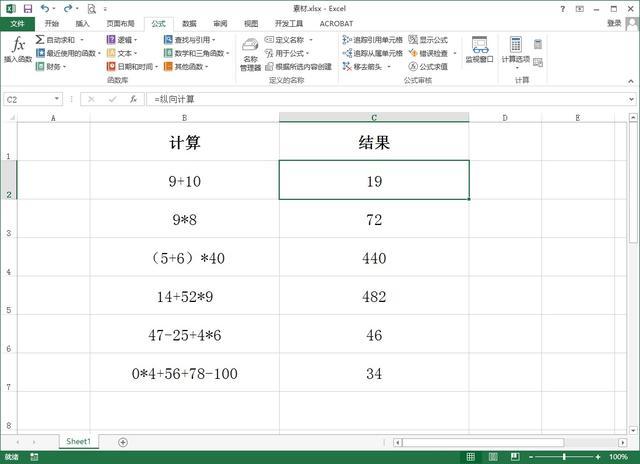Click Trace Precedents (追踪引用单元格)

tap(372, 40)
